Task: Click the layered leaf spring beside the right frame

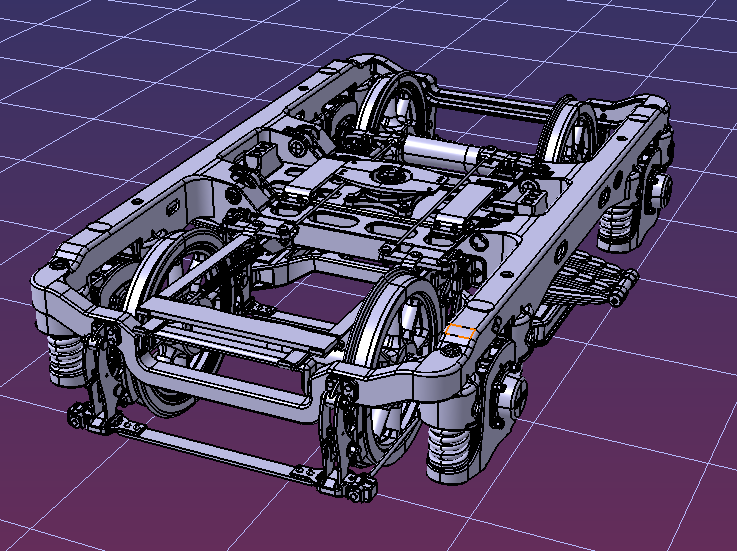Action: (589, 281)
